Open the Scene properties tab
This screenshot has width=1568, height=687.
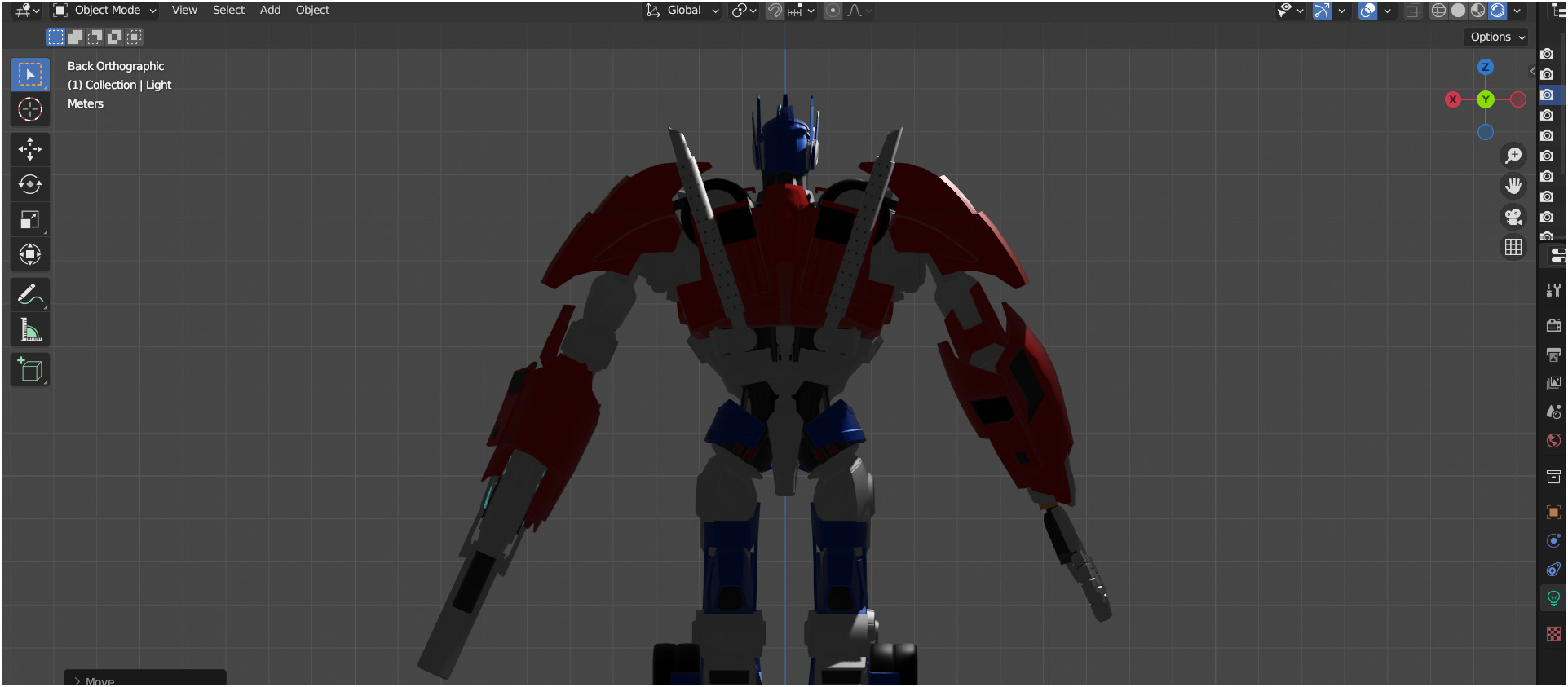tap(1553, 412)
